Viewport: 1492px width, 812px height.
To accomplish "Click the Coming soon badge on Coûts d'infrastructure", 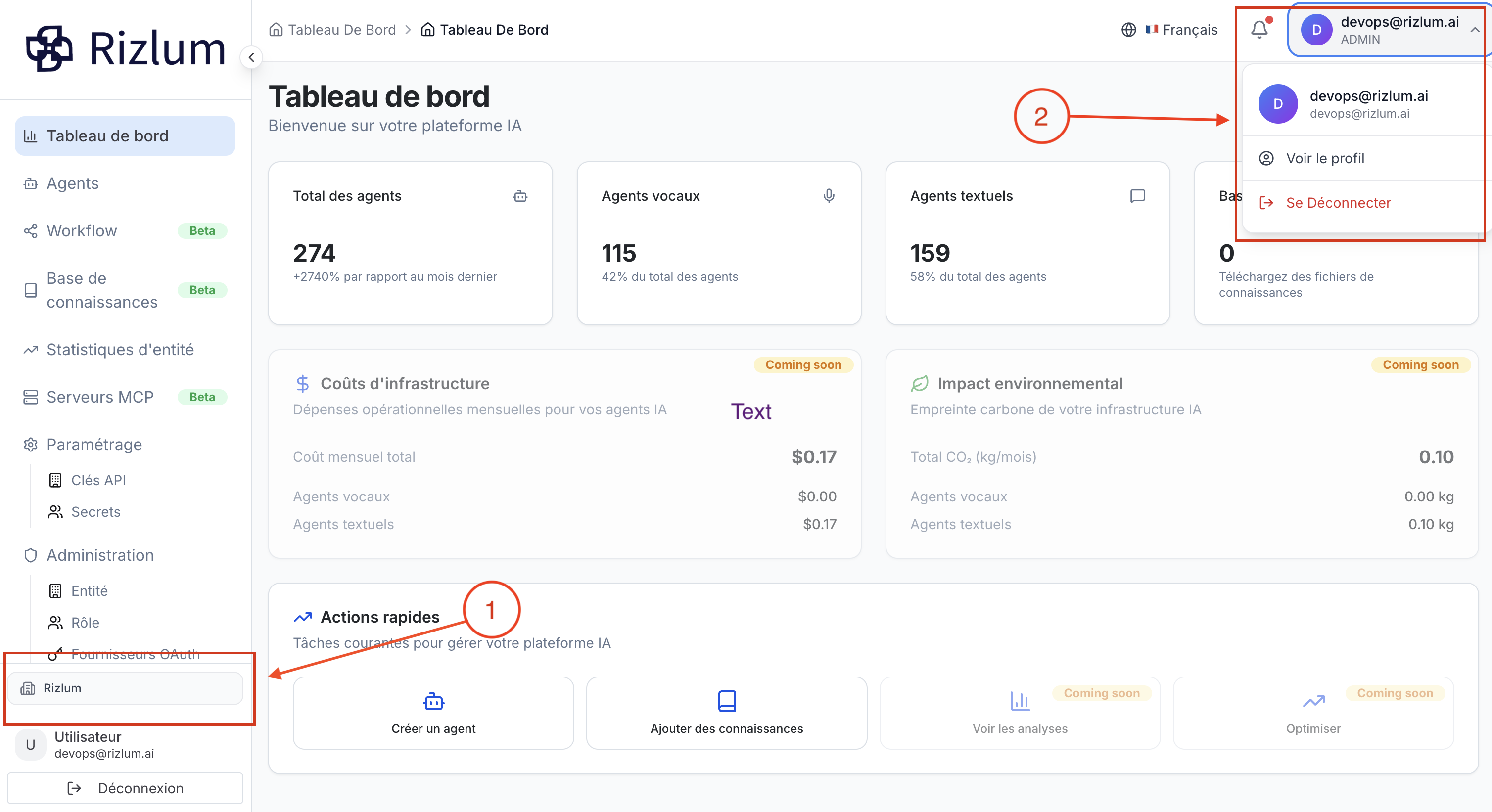I will [803, 365].
